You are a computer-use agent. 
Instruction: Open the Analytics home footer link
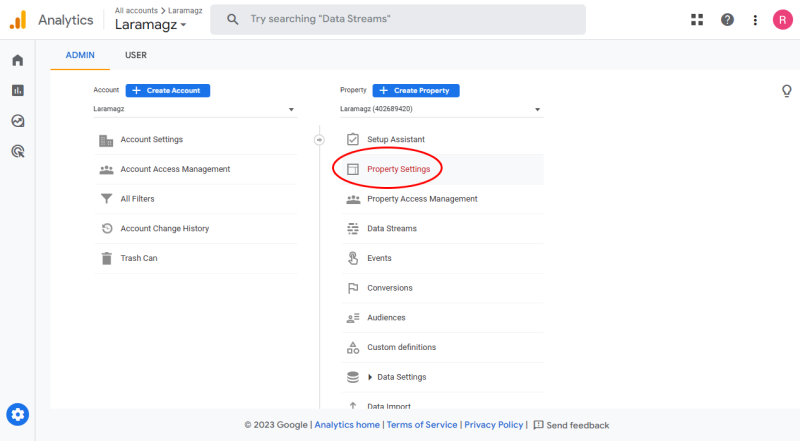[347, 425]
